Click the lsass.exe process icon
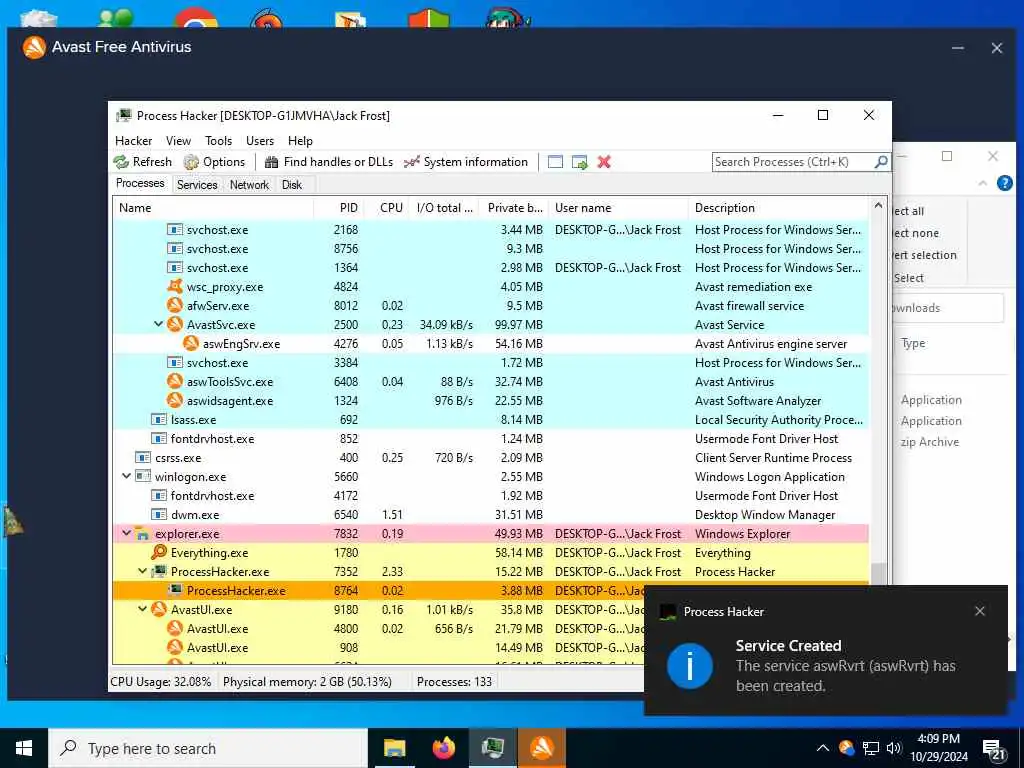 coord(159,419)
